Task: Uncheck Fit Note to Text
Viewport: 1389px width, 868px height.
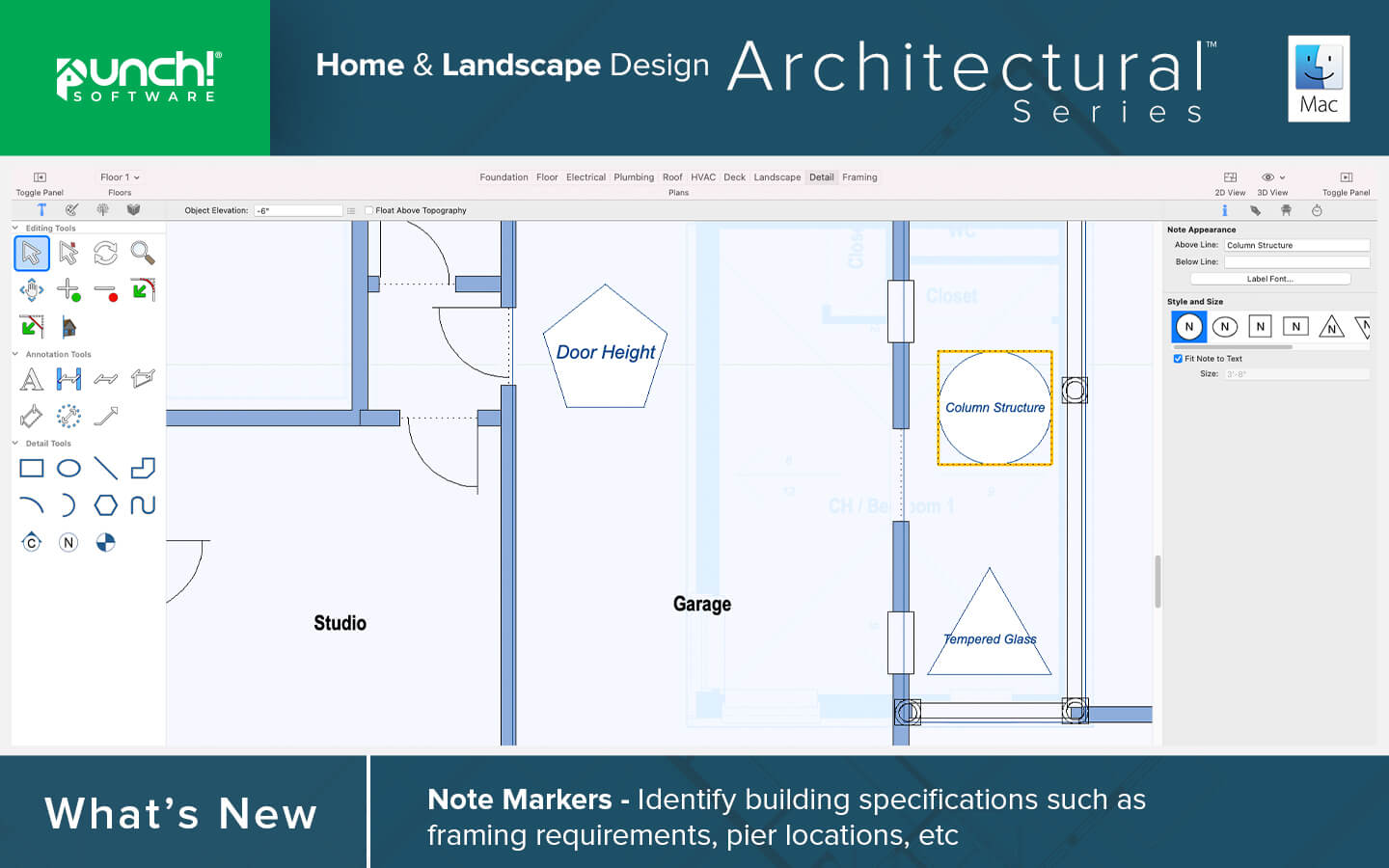Action: 1178,359
